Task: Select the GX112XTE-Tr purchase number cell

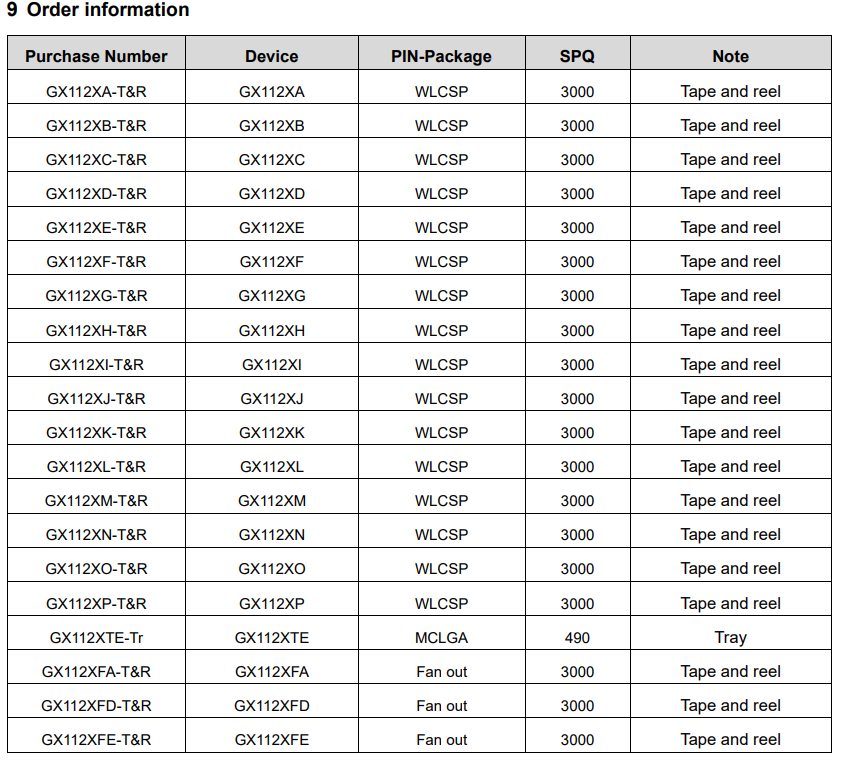Action: pyautogui.click(x=96, y=637)
